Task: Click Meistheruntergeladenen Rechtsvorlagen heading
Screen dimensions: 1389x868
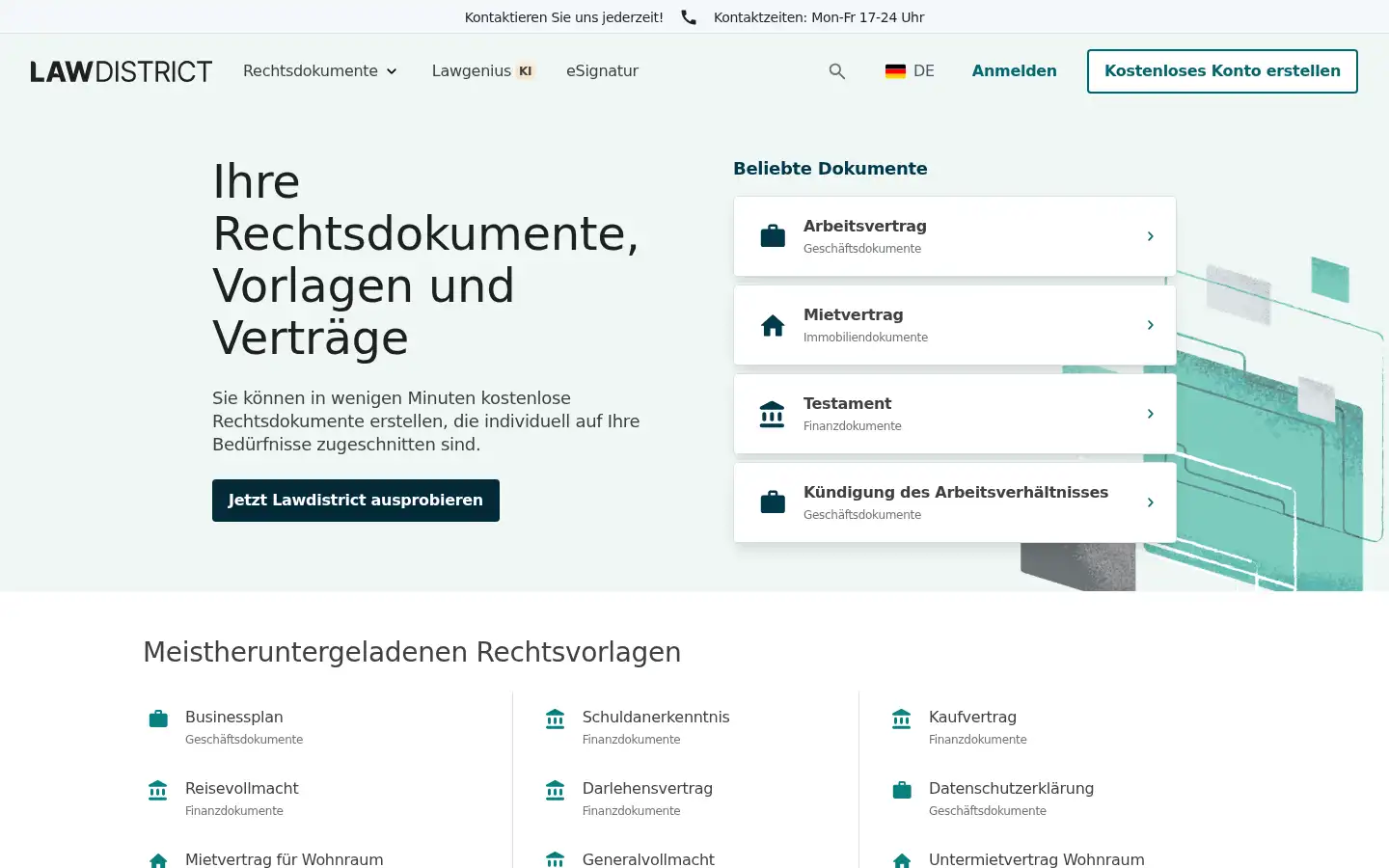Action: (412, 652)
